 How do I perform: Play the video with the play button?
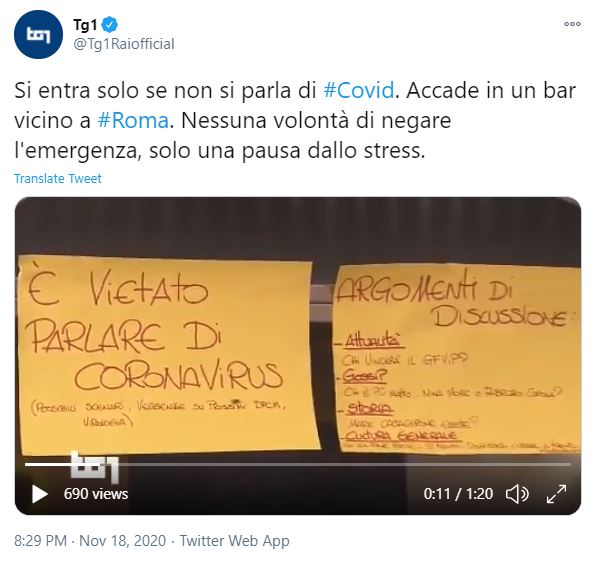(39, 494)
